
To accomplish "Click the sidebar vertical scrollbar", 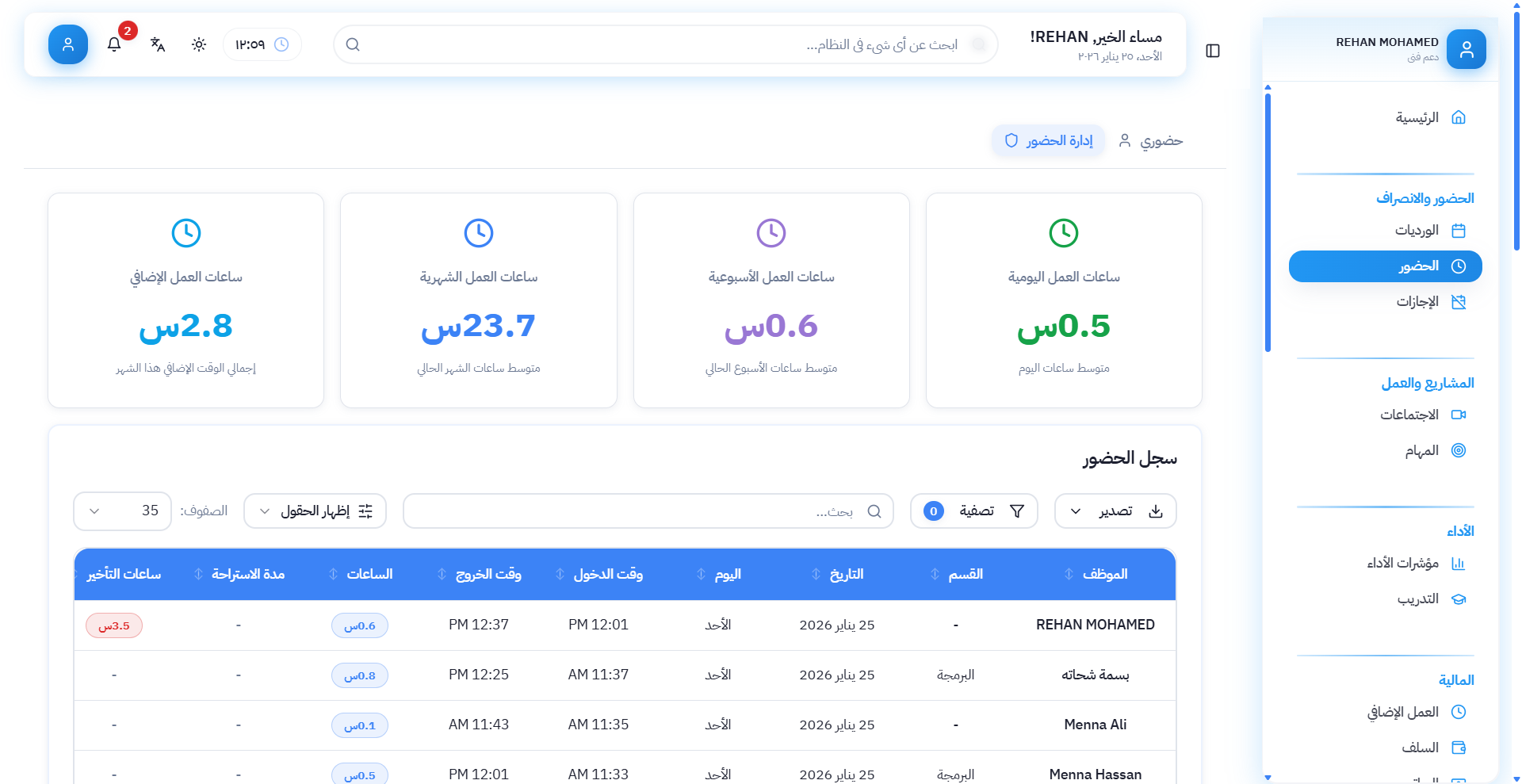I will (1268, 222).
